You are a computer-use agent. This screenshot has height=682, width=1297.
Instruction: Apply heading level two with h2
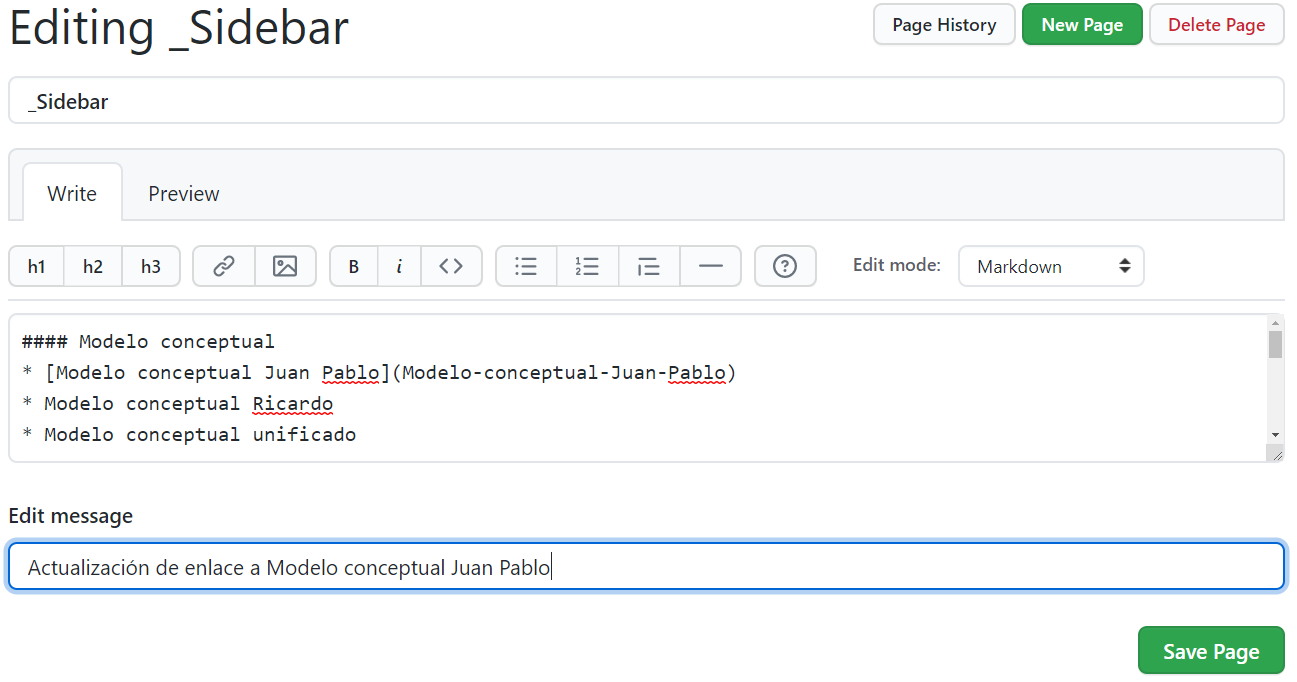93,266
